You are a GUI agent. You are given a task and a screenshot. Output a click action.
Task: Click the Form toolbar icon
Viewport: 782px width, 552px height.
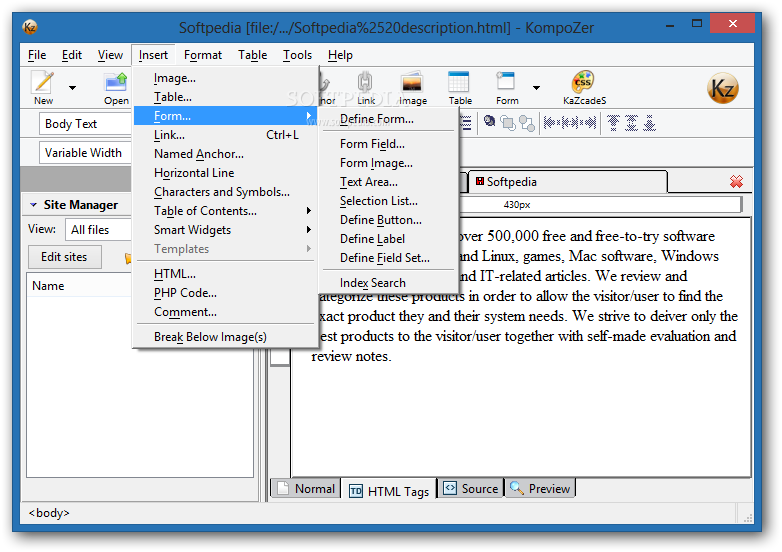[x=506, y=82]
